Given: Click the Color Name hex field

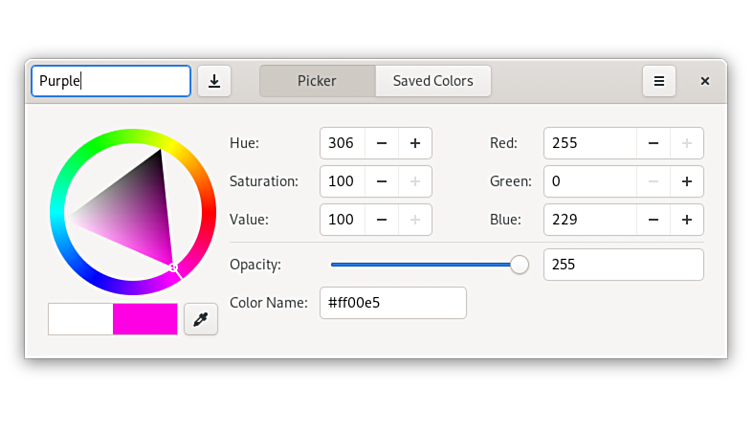Looking at the screenshot, I should tap(393, 302).
